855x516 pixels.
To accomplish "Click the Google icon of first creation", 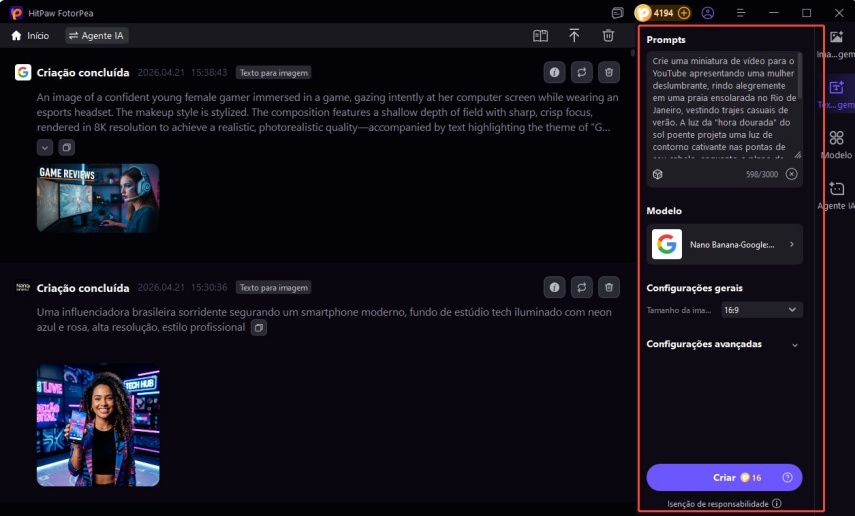I will (23, 72).
